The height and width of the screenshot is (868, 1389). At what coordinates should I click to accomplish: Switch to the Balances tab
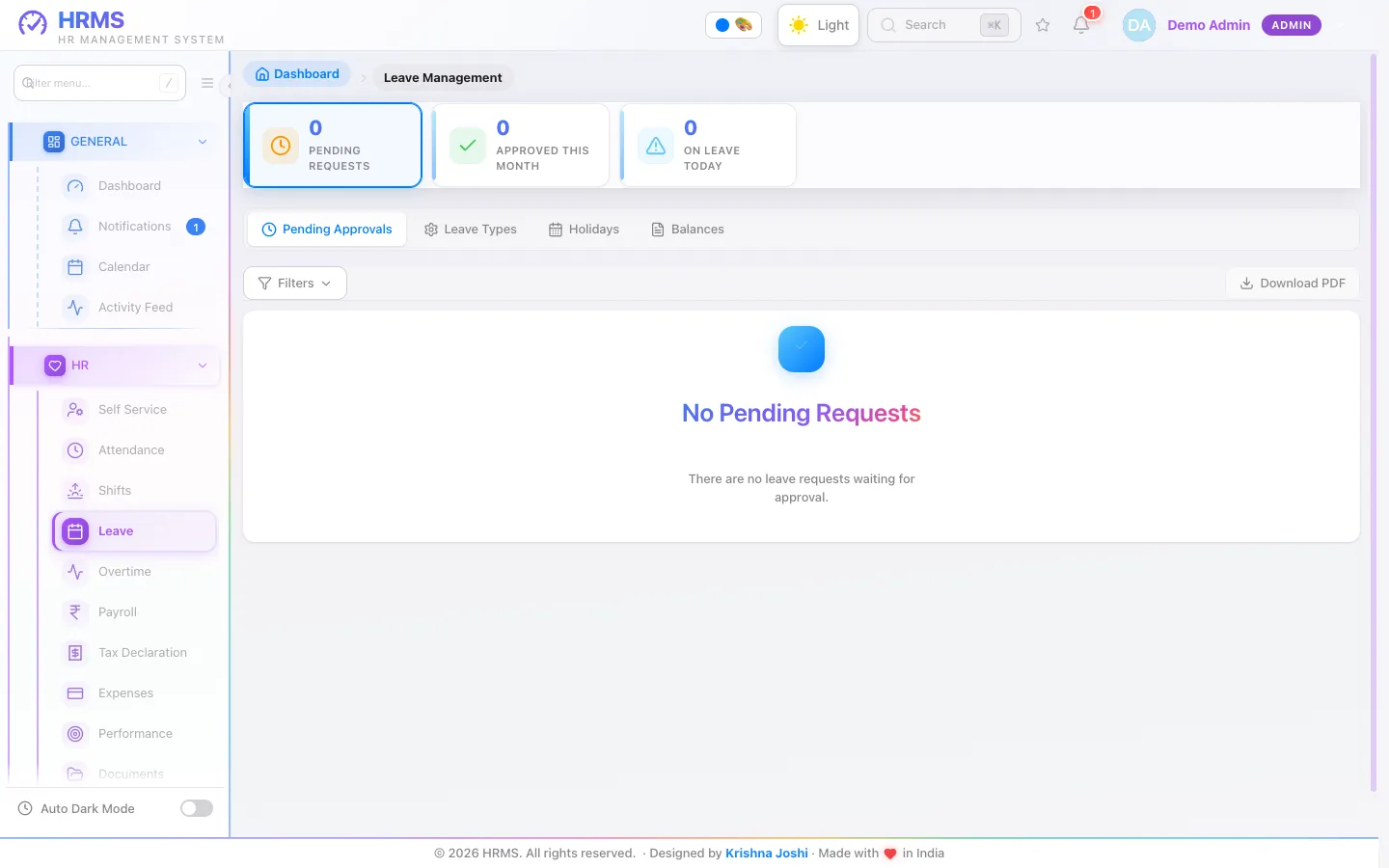coord(688,230)
